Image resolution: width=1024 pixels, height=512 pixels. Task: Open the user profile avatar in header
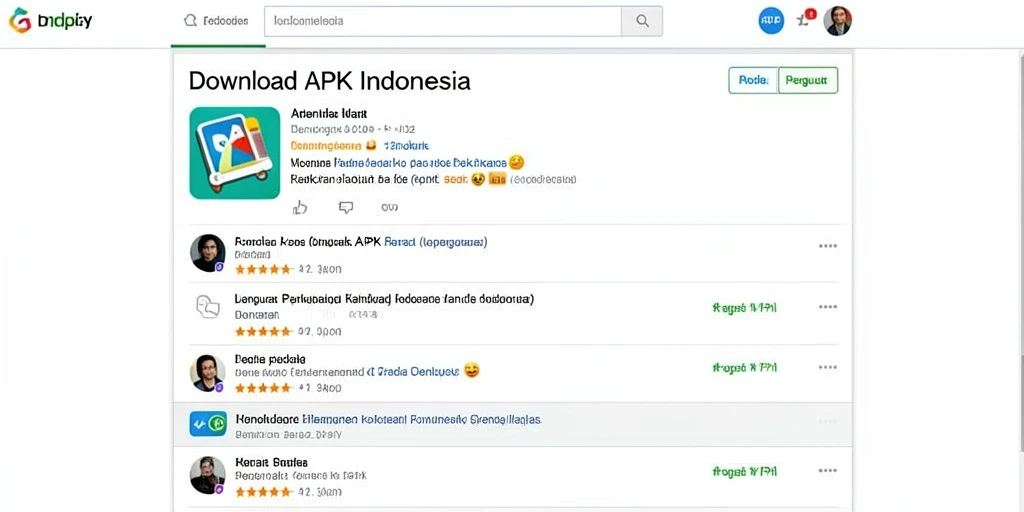tap(838, 21)
